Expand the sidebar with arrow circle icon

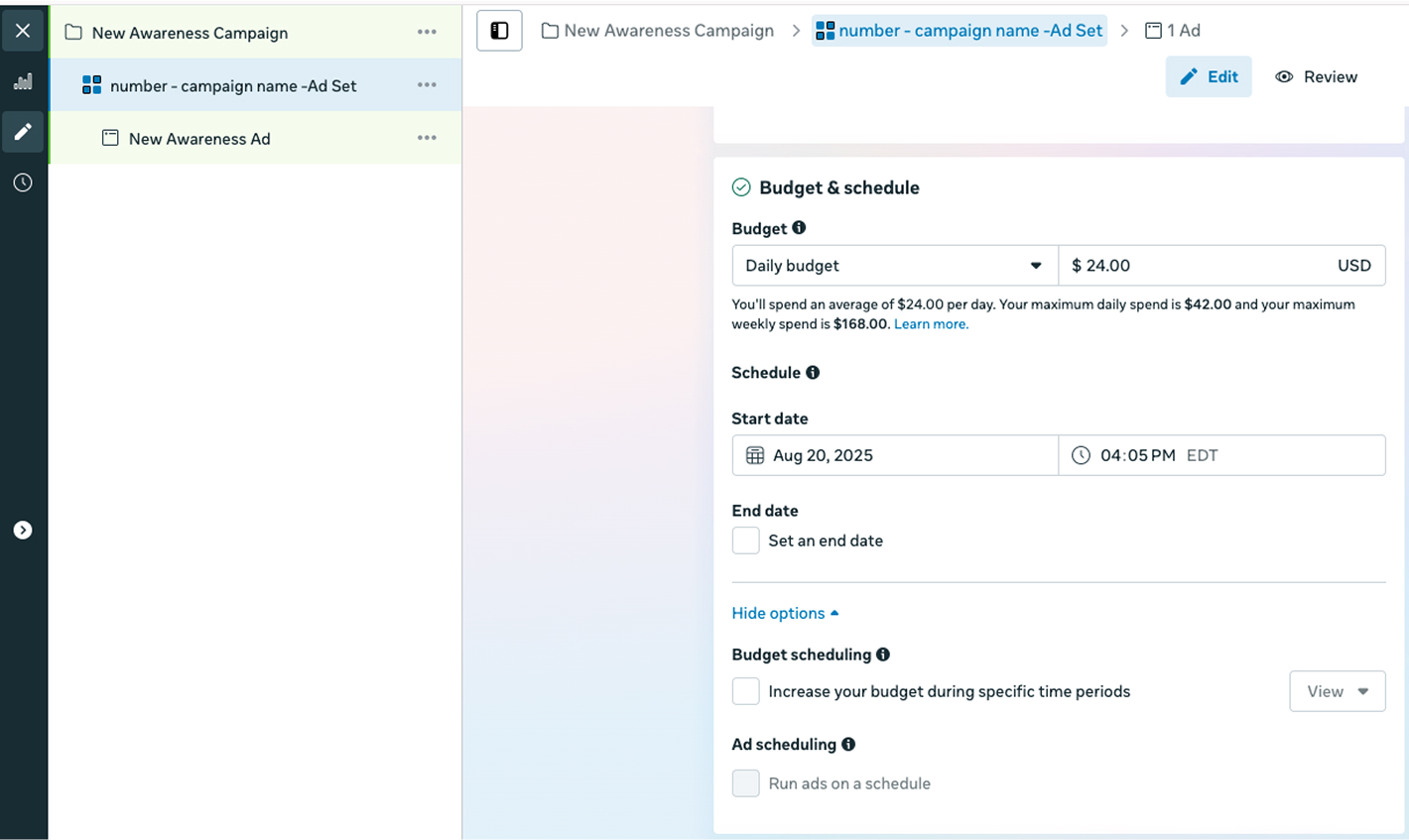23,531
